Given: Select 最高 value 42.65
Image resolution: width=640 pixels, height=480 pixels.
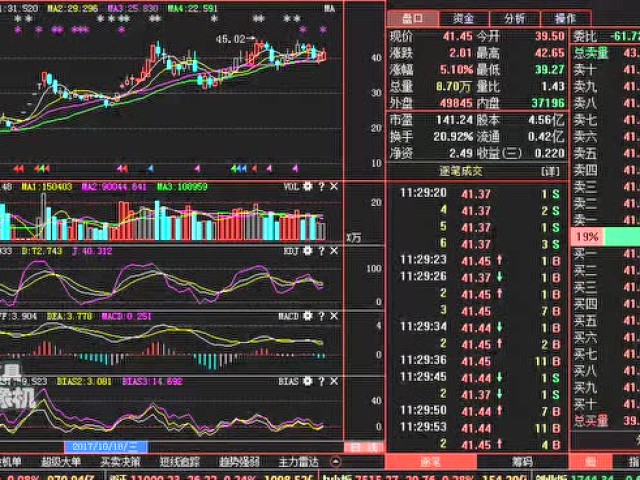Looking at the screenshot, I should 550,53.
